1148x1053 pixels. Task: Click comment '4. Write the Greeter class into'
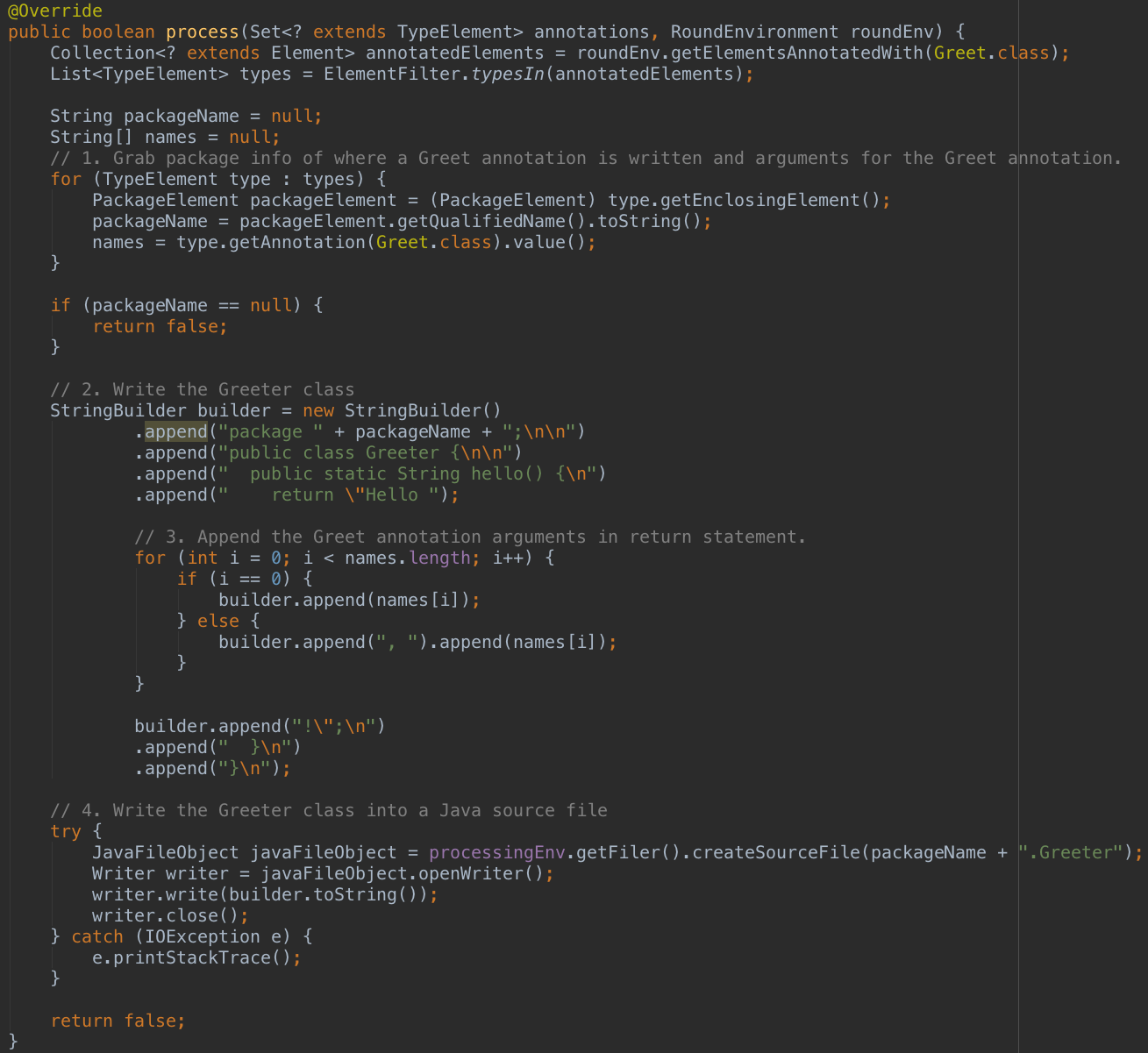click(x=329, y=811)
